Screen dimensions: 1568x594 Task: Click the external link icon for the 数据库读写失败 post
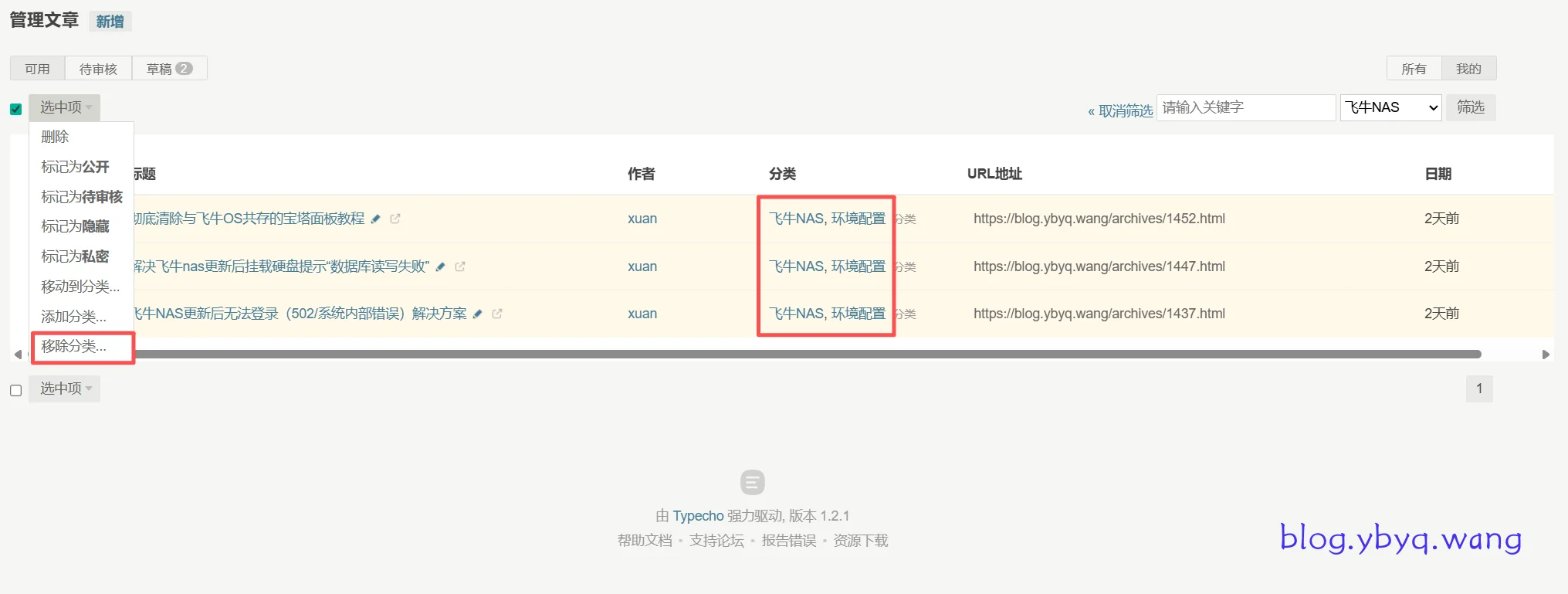tap(460, 267)
